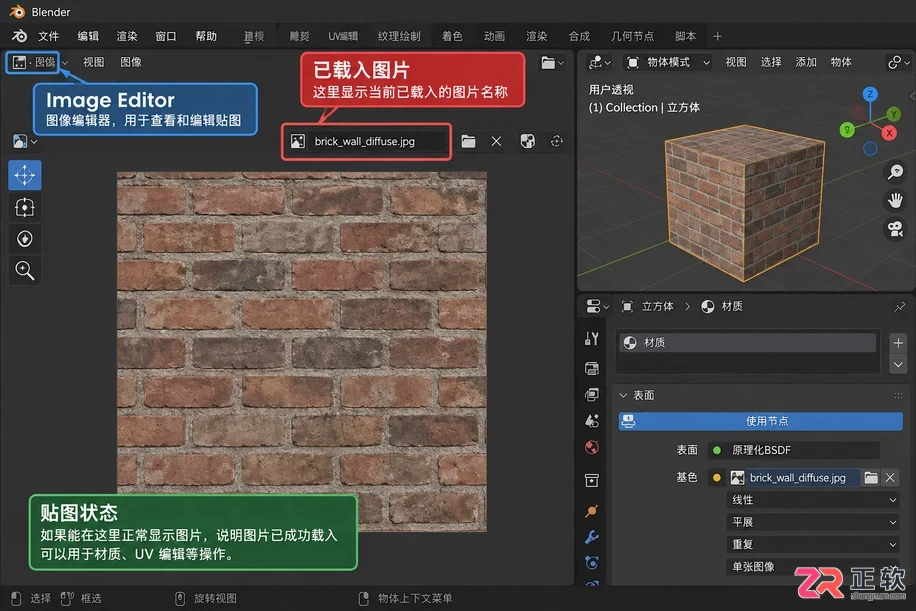Screen dimensions: 916x611
Task: Open the 文件 menu
Action: [48, 36]
